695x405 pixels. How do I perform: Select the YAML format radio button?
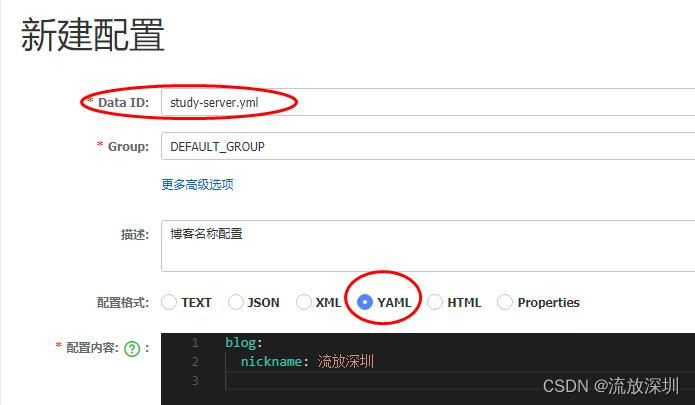[365, 302]
